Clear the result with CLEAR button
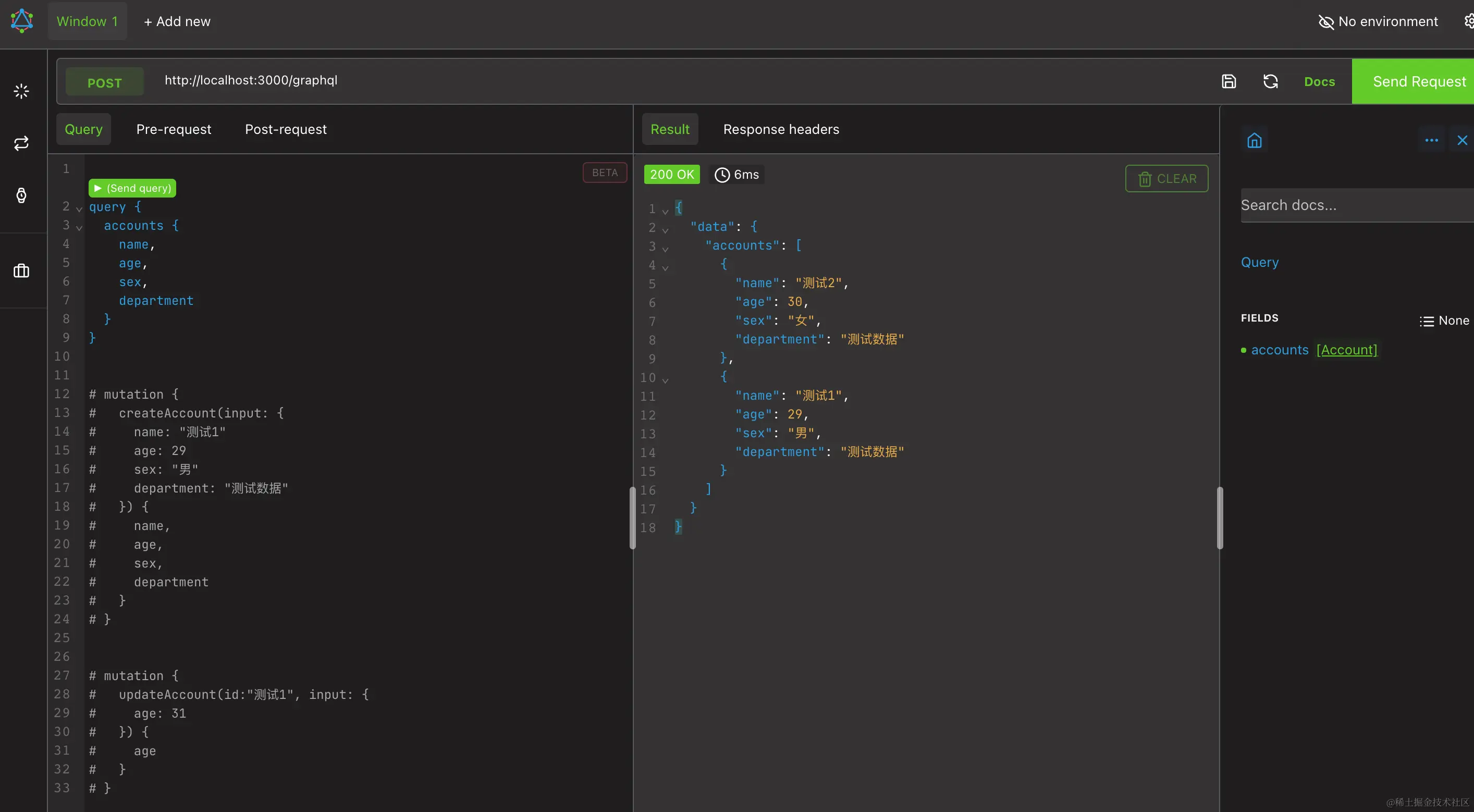The height and width of the screenshot is (812, 1474). tap(1166, 179)
